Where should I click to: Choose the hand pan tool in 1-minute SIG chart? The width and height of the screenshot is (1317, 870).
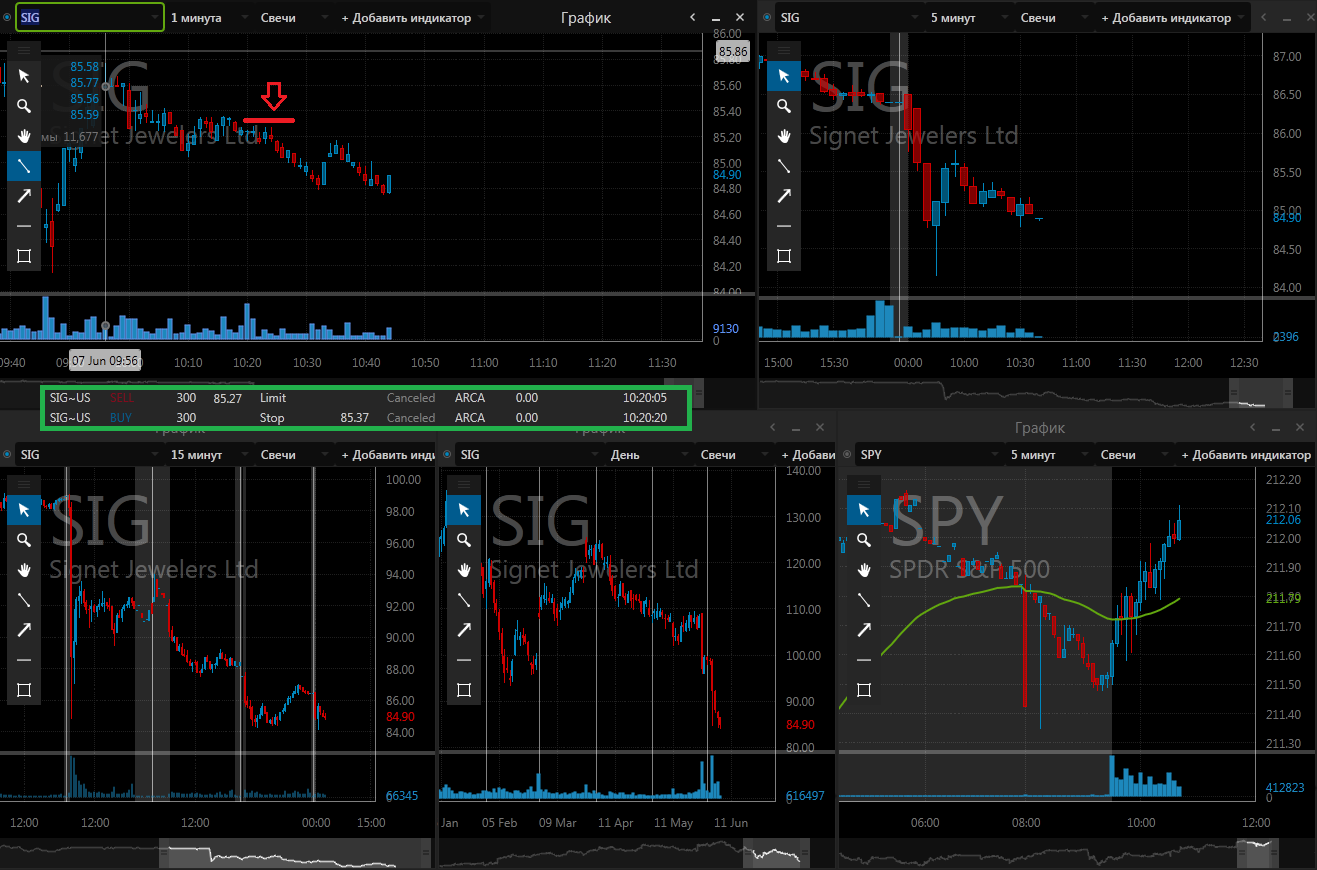click(24, 136)
